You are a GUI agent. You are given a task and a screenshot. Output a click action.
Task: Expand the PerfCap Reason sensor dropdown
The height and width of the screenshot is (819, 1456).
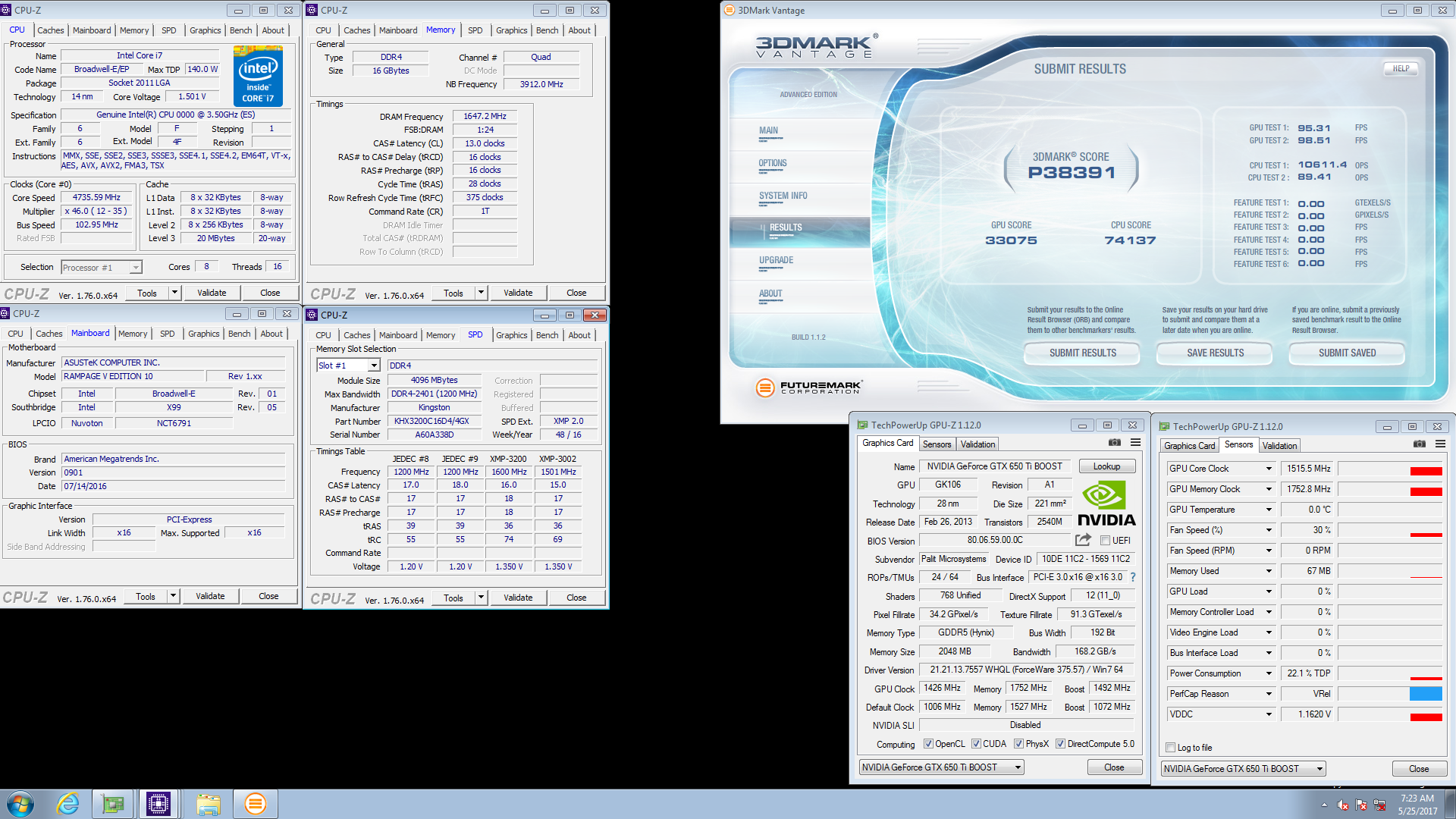[x=1268, y=694]
